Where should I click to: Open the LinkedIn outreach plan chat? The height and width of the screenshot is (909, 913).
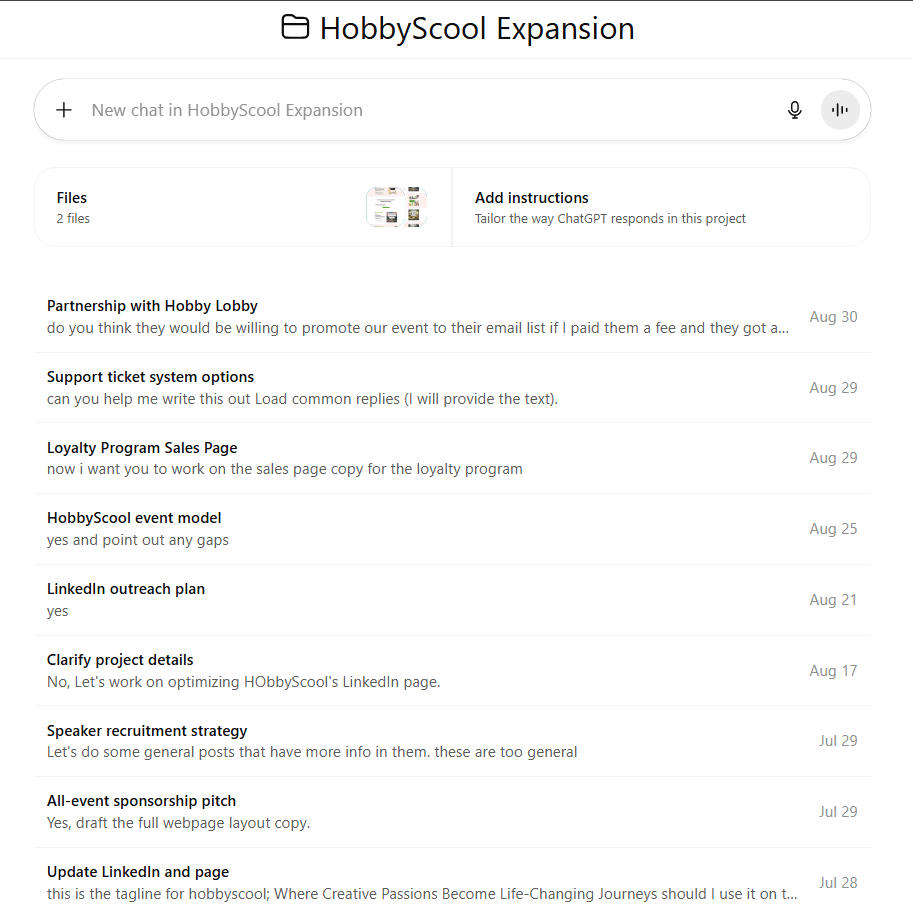click(452, 600)
